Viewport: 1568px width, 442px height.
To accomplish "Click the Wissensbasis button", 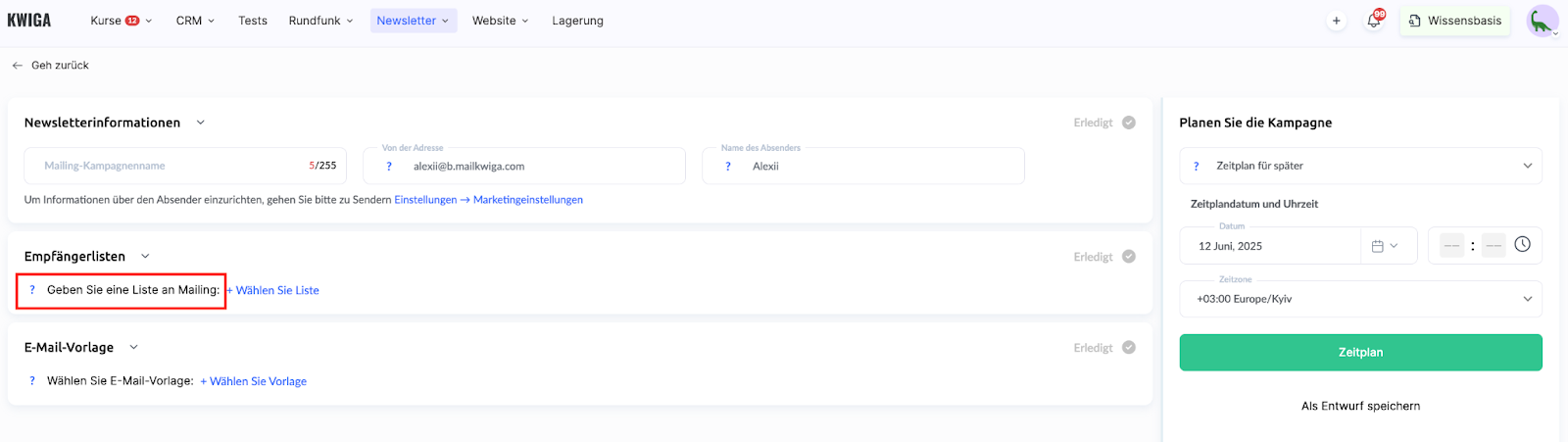I will coord(1455,21).
